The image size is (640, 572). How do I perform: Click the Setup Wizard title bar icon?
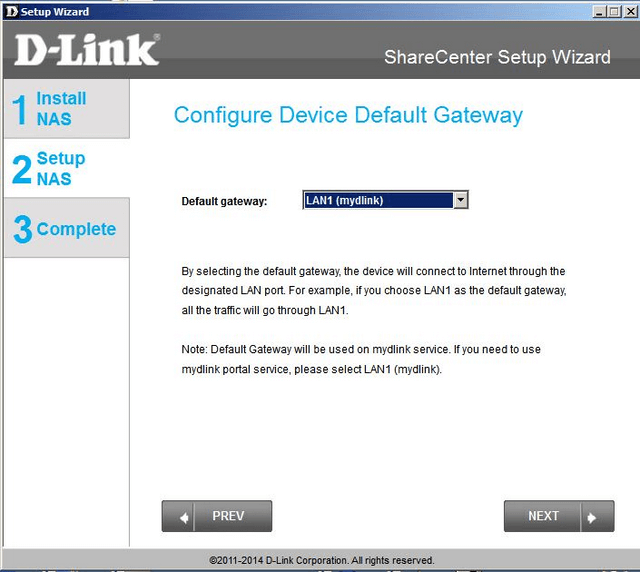click(x=12, y=11)
